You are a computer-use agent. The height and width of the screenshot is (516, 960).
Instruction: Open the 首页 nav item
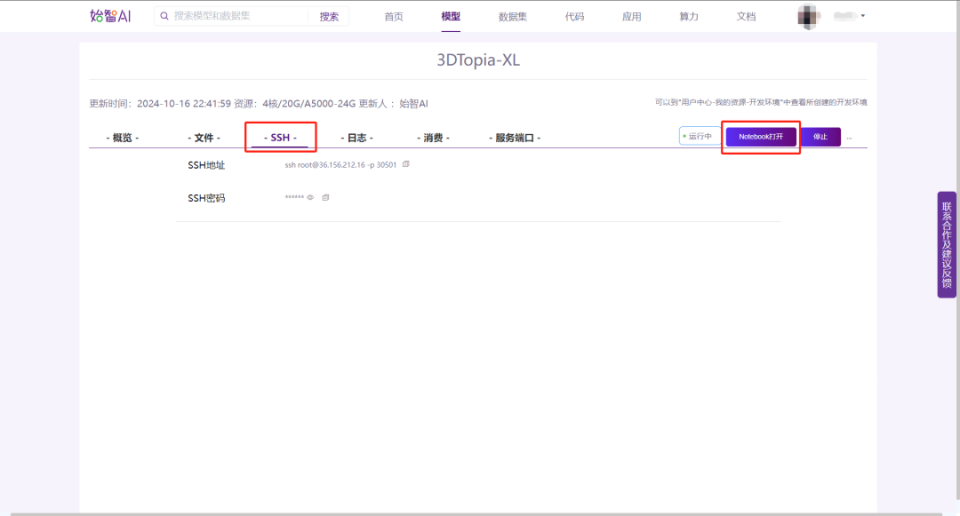coord(394,17)
